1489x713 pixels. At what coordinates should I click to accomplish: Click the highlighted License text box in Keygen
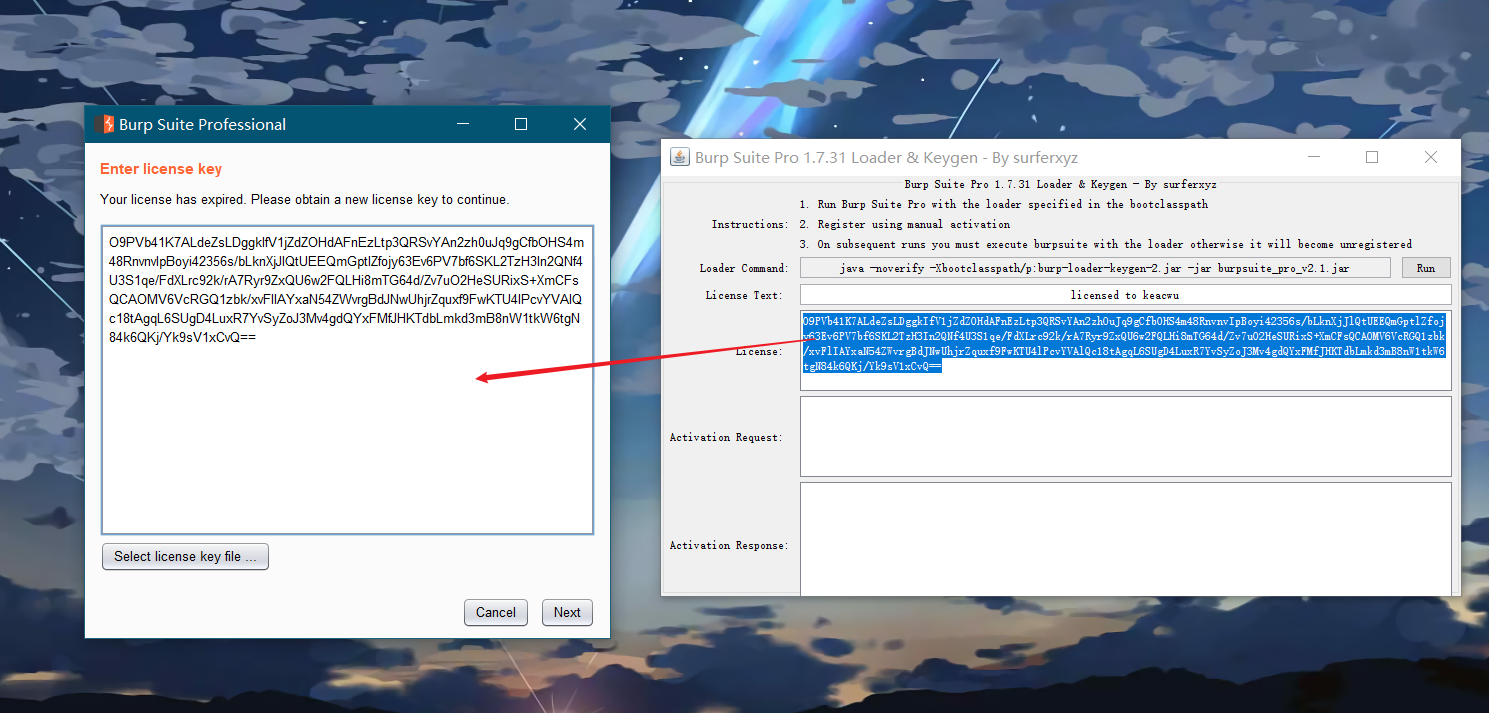(1125, 350)
